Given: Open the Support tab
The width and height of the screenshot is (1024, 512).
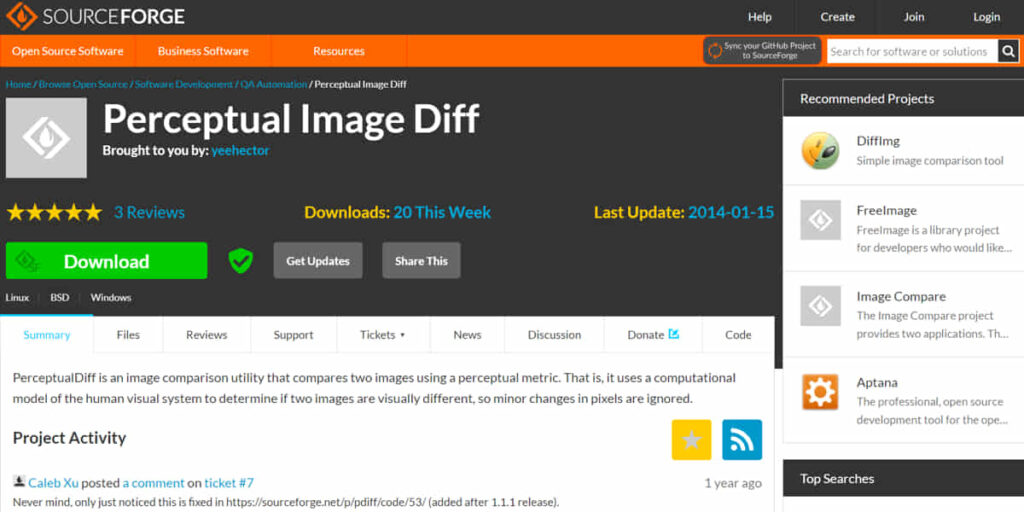Looking at the screenshot, I should pos(293,335).
